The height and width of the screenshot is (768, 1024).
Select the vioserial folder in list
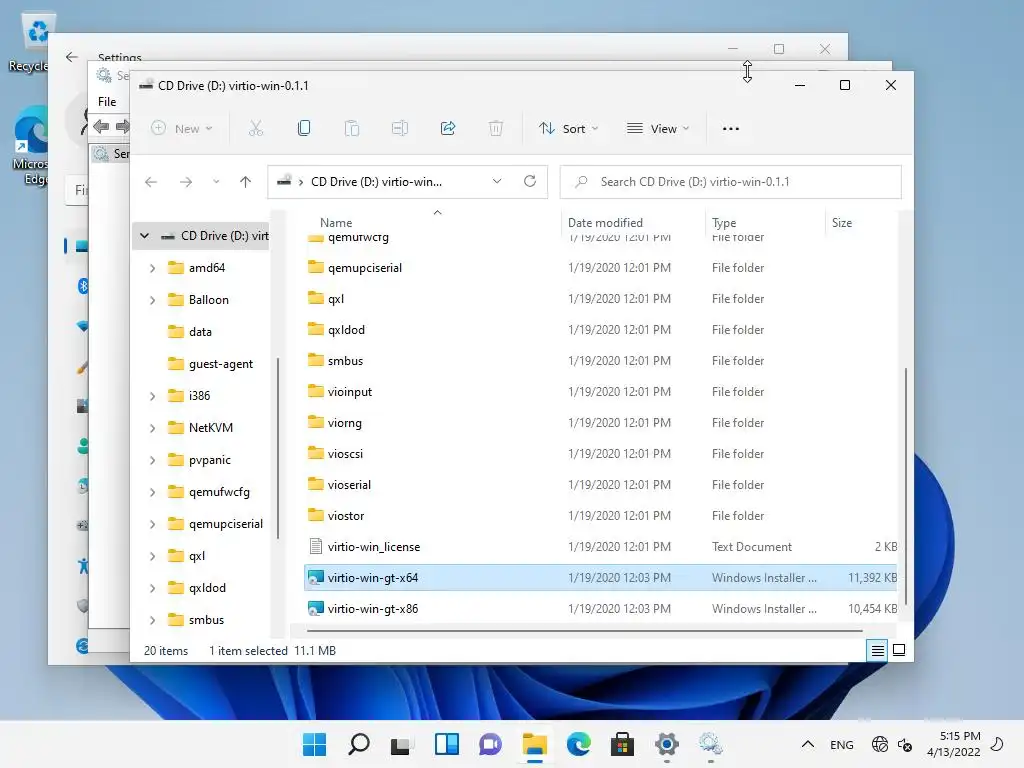tap(600, 485)
